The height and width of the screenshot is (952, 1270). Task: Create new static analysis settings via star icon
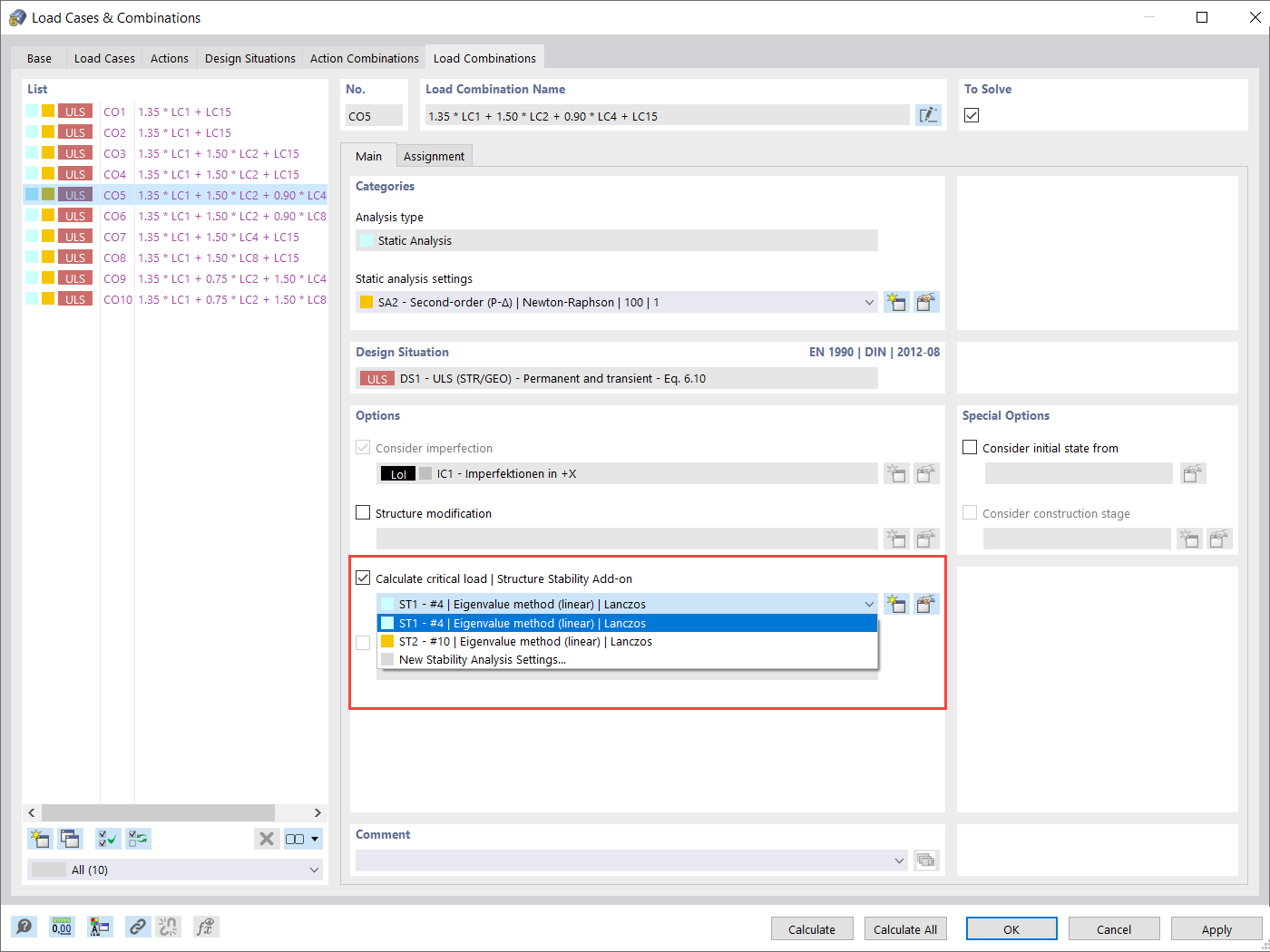click(x=896, y=302)
